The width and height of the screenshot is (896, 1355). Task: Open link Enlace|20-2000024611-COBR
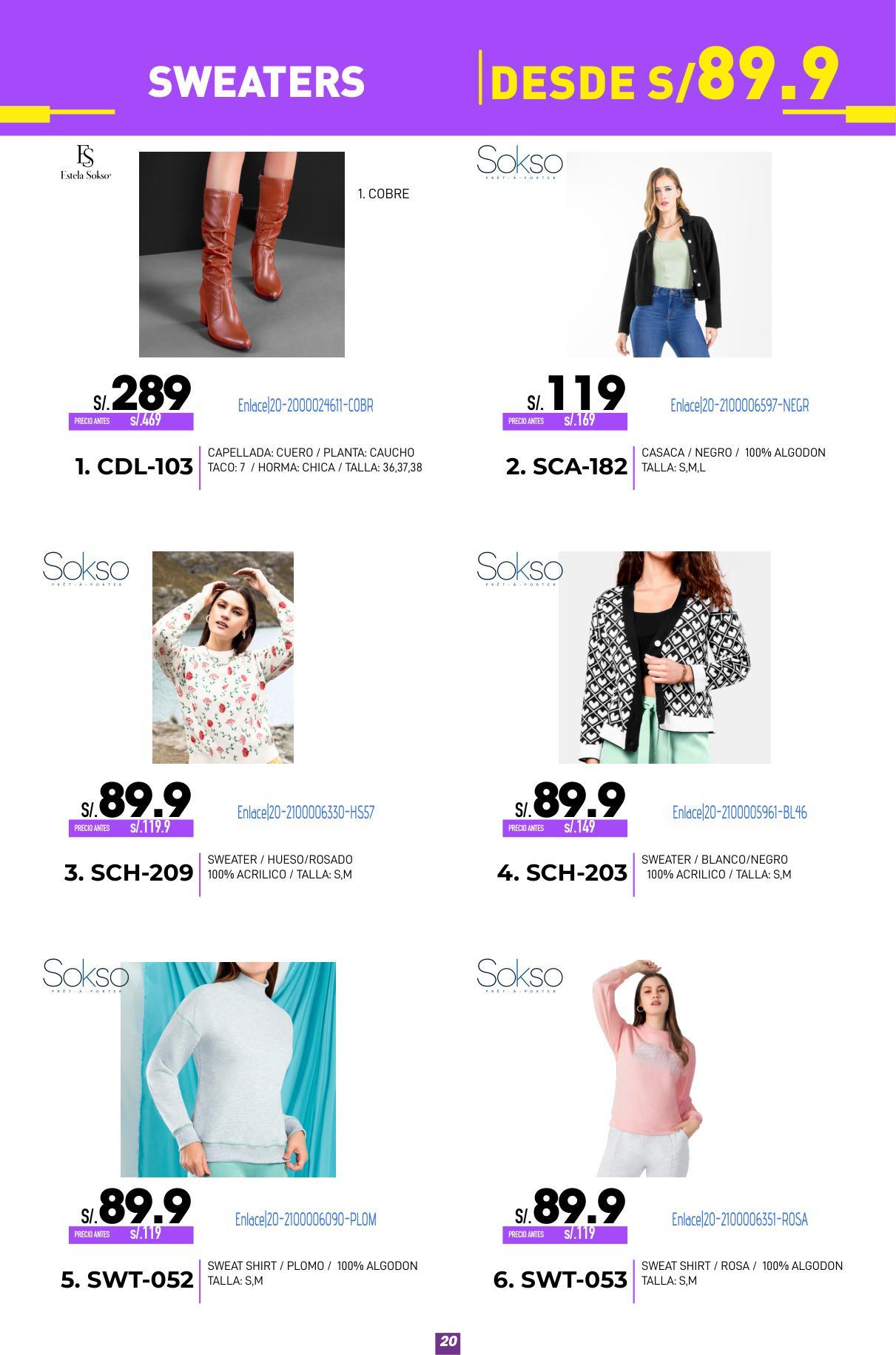(x=306, y=406)
